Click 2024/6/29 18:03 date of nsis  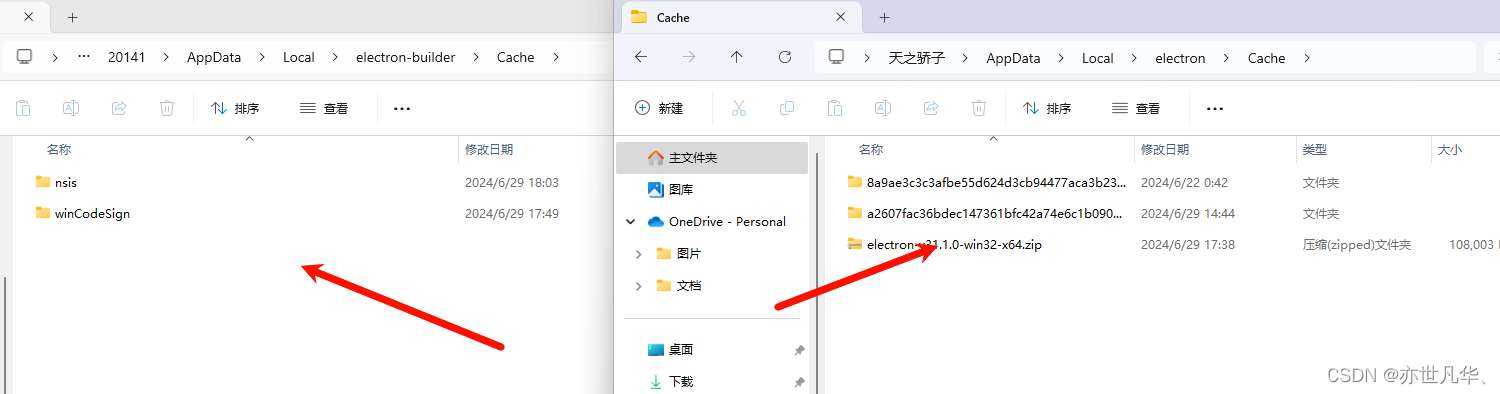click(512, 183)
